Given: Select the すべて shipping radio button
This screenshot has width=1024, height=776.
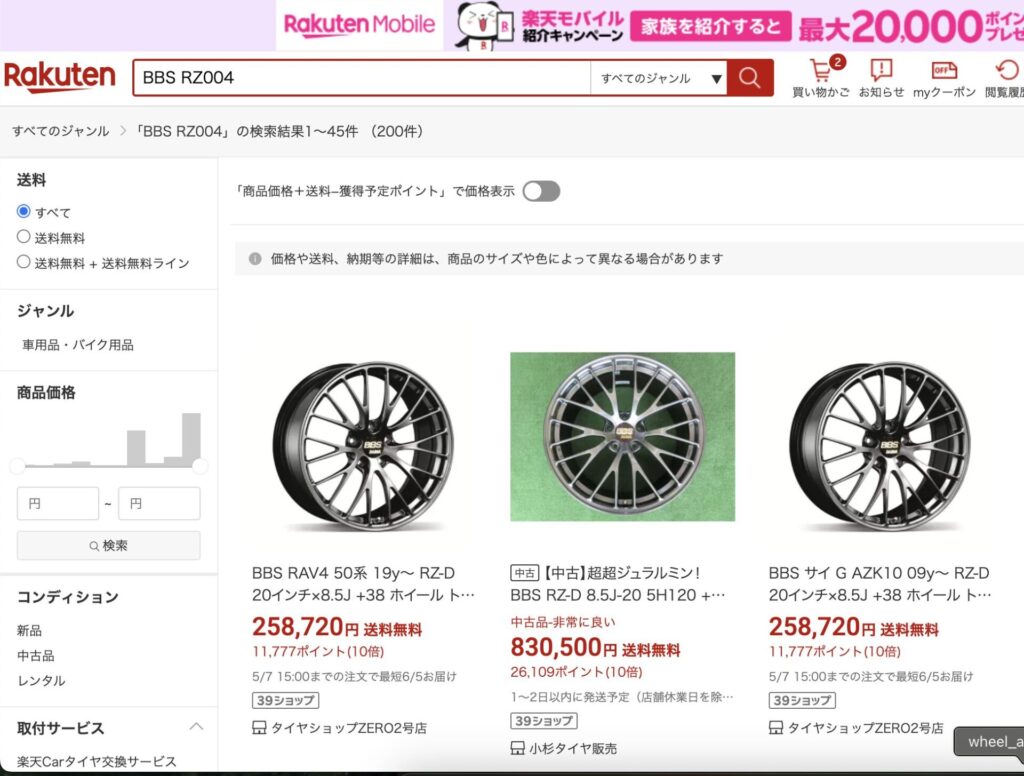Looking at the screenshot, I should click(x=24, y=211).
